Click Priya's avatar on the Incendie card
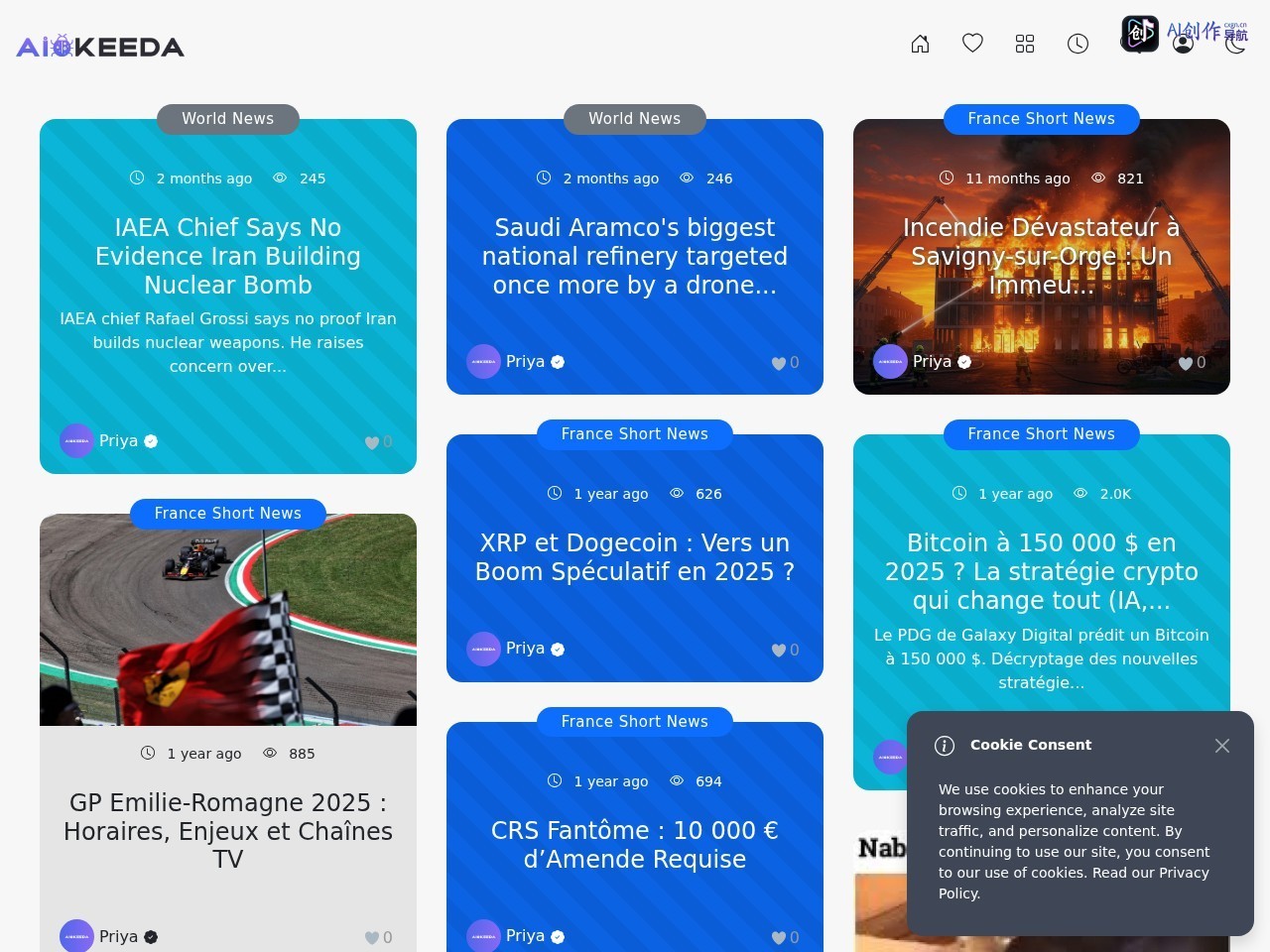Image resolution: width=1270 pixels, height=952 pixels. click(890, 362)
